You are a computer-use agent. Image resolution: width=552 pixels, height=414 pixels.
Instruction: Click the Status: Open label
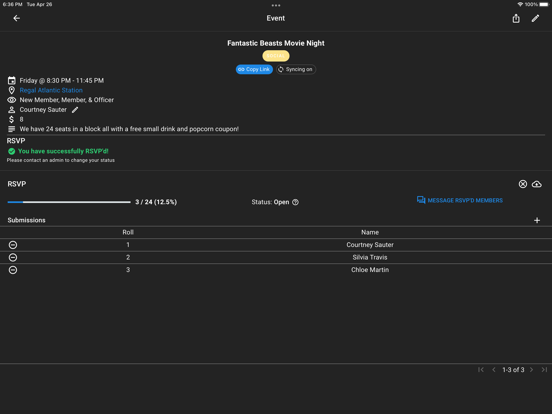270,202
